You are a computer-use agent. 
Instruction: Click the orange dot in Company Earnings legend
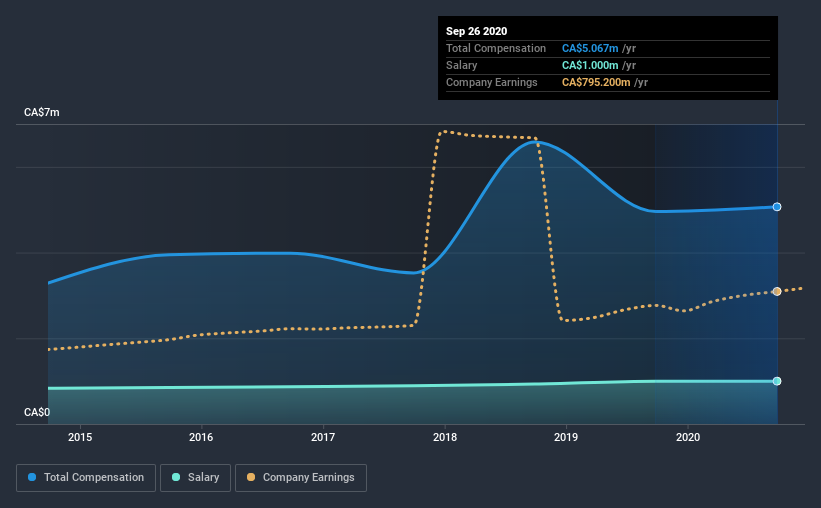pos(251,477)
